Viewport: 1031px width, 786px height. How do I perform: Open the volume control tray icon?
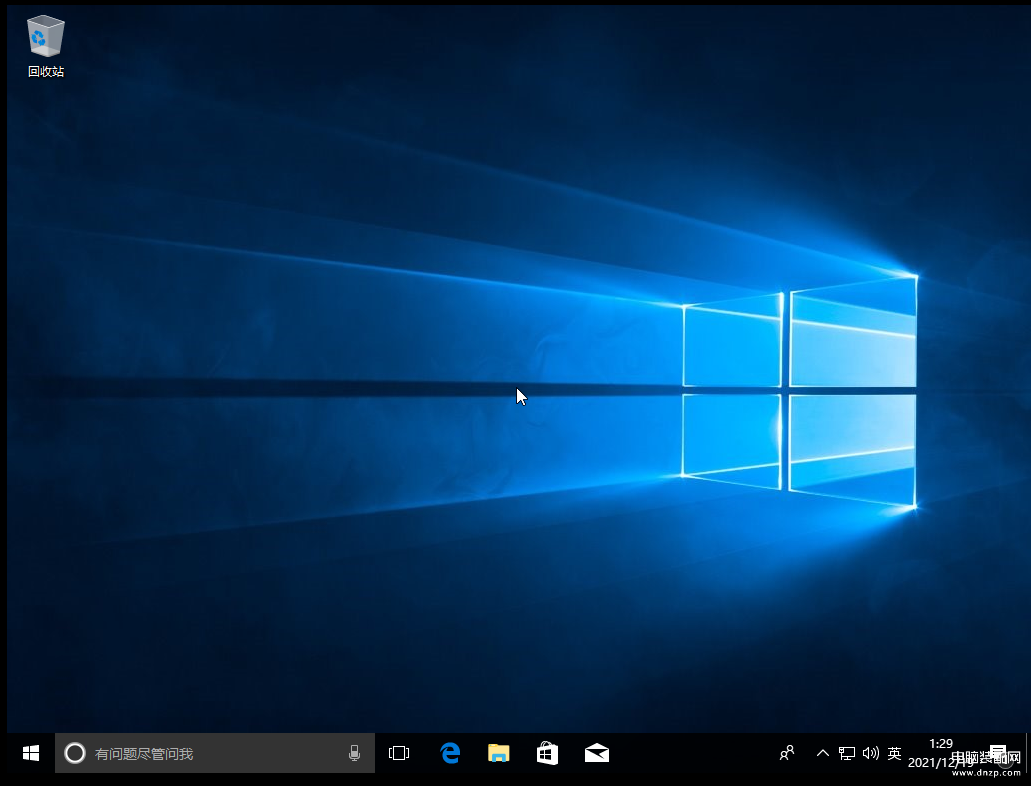pyautogui.click(x=871, y=753)
